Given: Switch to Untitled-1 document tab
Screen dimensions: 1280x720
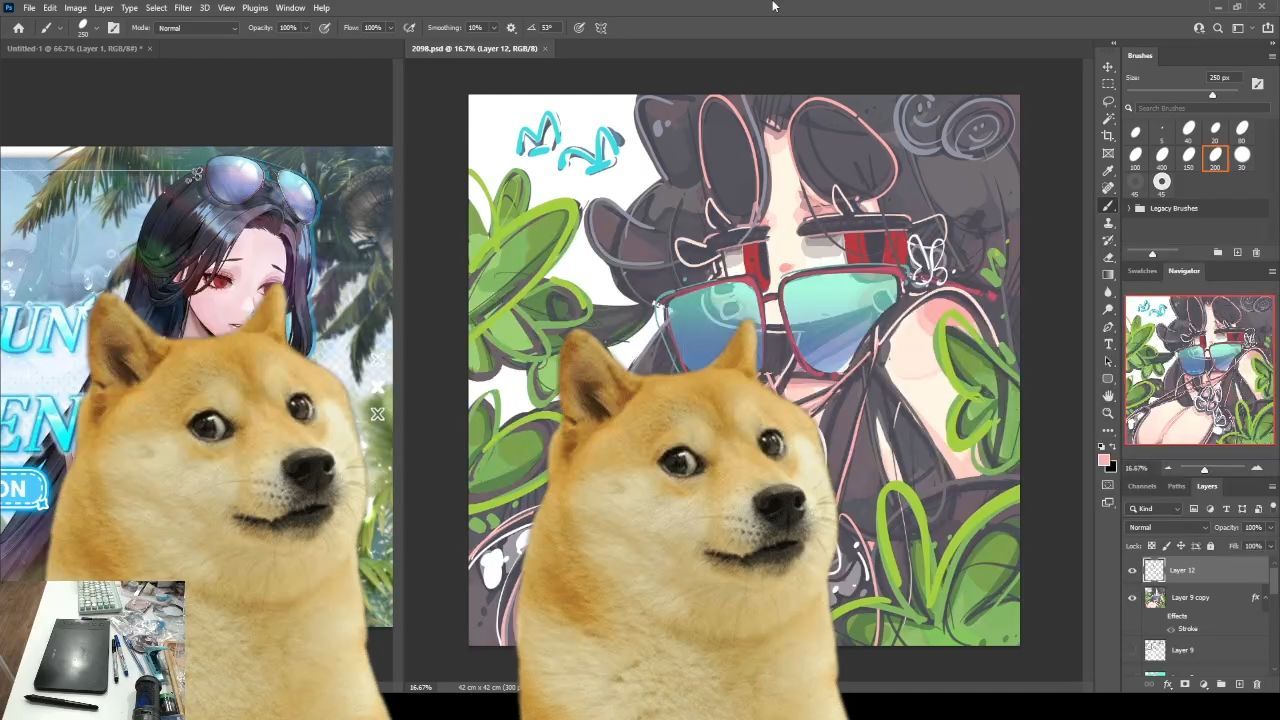Looking at the screenshot, I should 75,48.
